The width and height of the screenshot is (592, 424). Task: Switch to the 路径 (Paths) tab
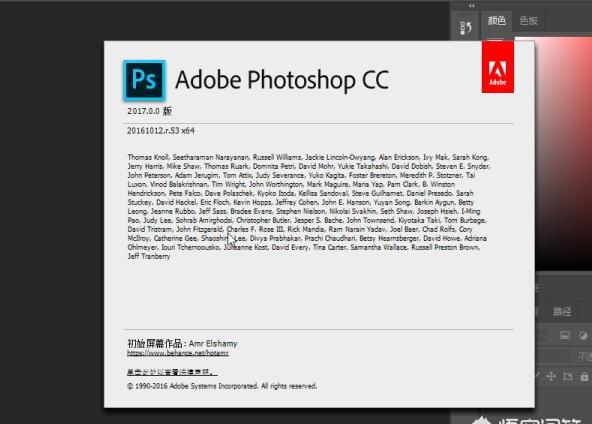coord(562,311)
